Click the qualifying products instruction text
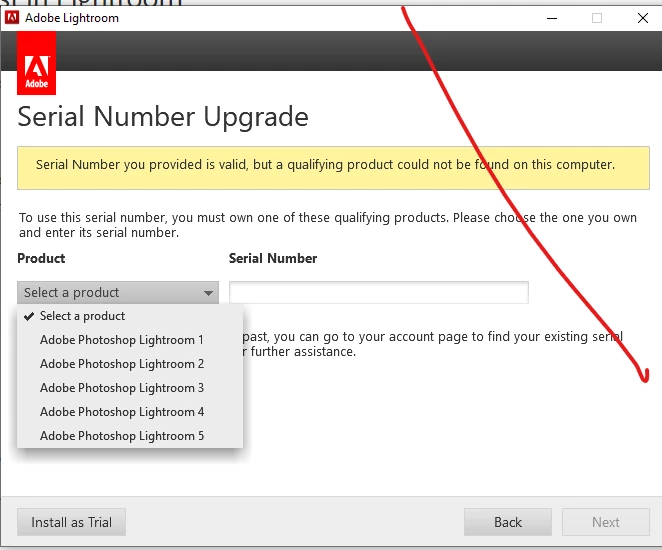Image resolution: width=662 pixels, height=550 pixels. click(328, 225)
